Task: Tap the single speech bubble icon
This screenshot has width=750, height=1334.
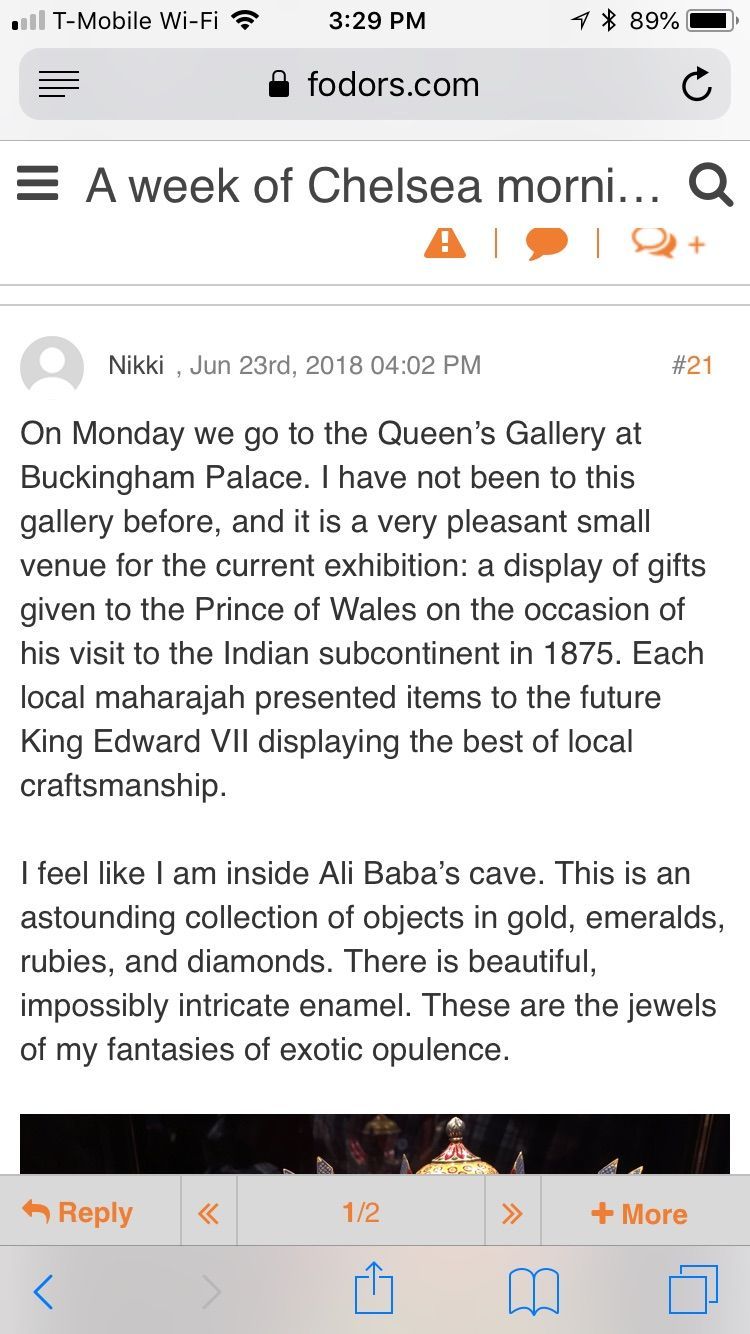Action: 547,243
